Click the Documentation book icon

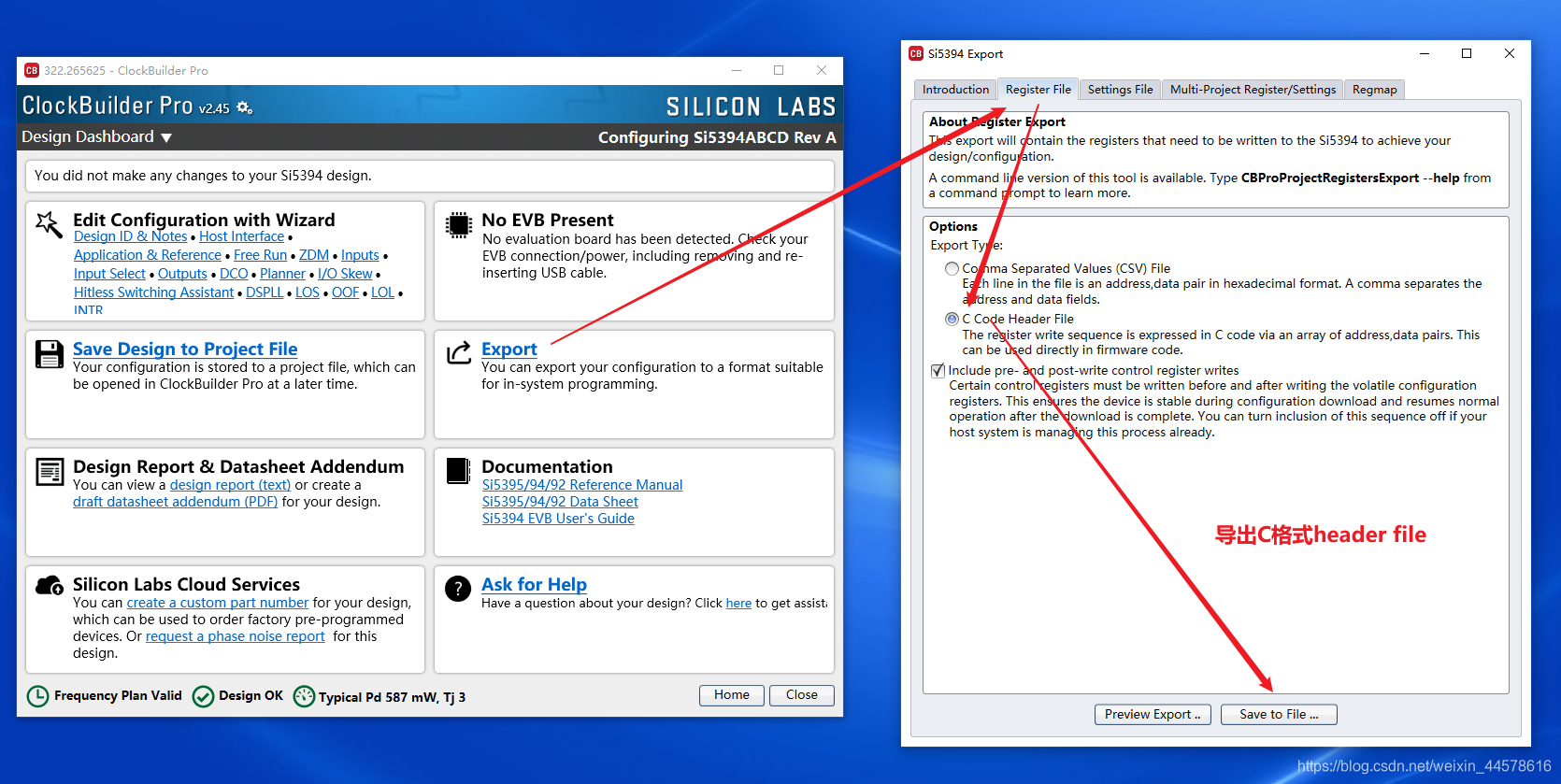(x=458, y=471)
